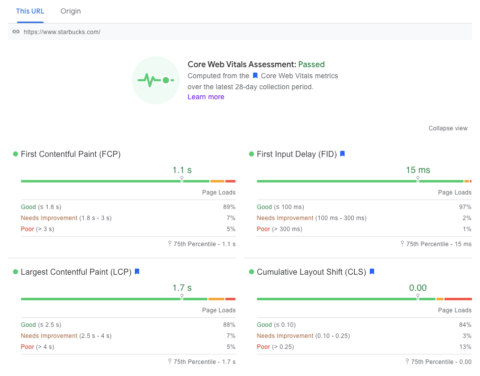The image size is (480, 376).
Task: Click bookmark icon before Core Web Vitals metrics
Action: (255, 76)
